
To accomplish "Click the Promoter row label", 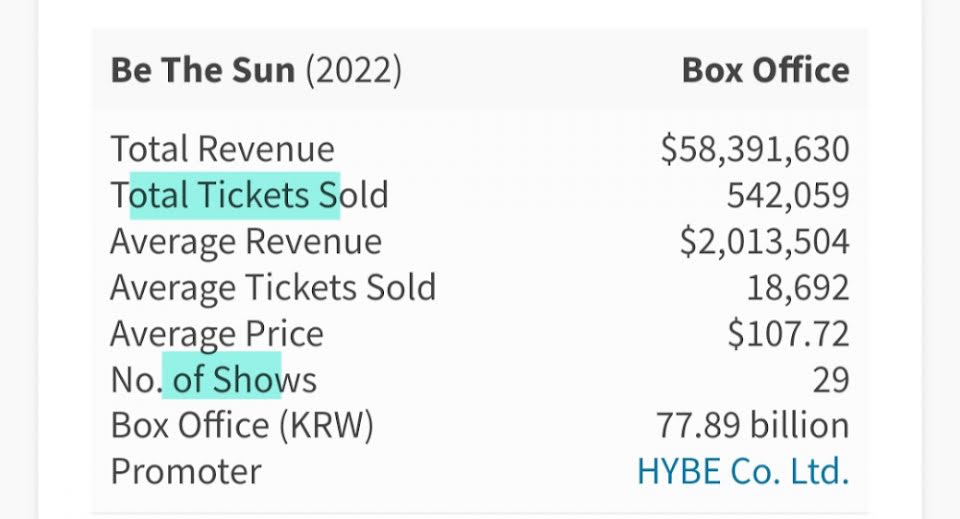I will tap(186, 471).
